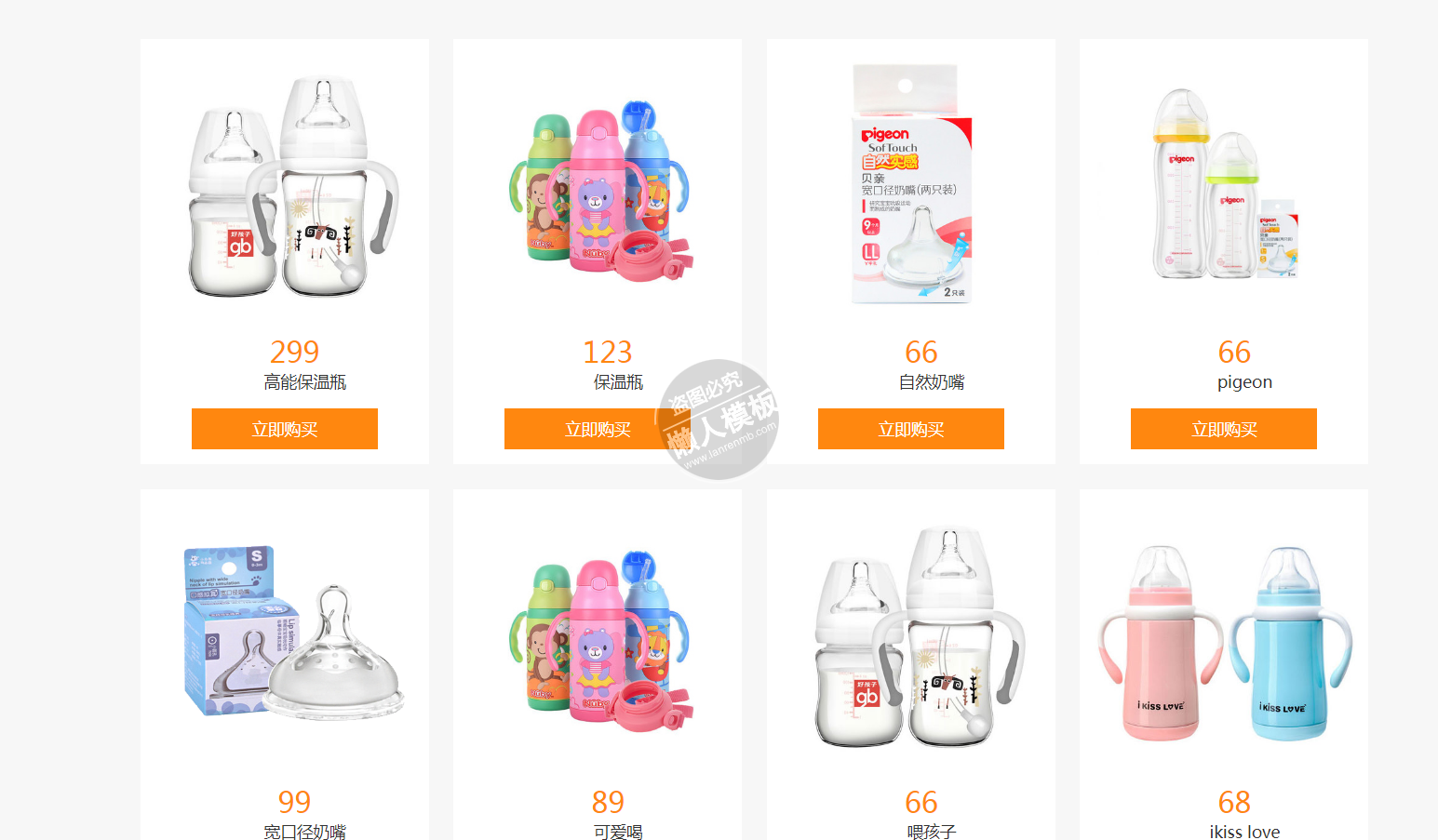Click the ikiss love product name

click(x=1244, y=832)
